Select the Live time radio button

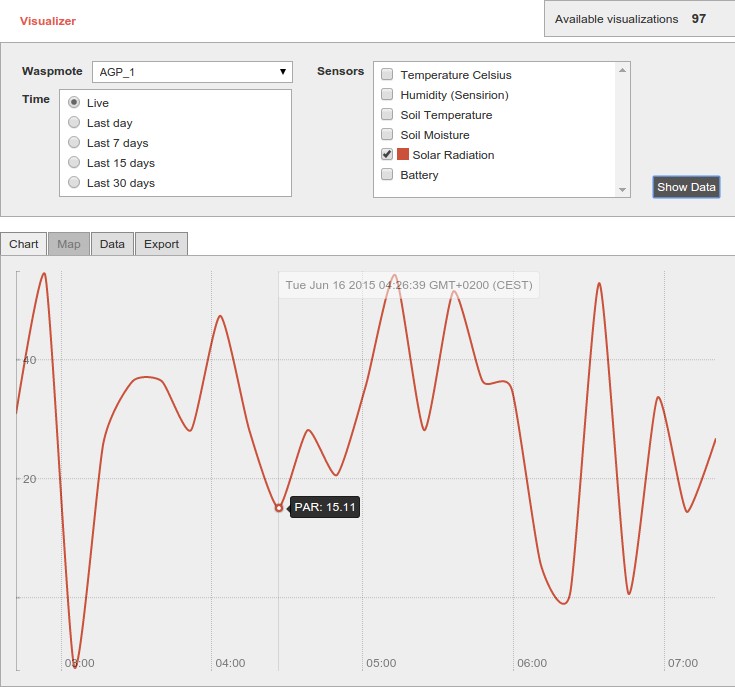74,103
